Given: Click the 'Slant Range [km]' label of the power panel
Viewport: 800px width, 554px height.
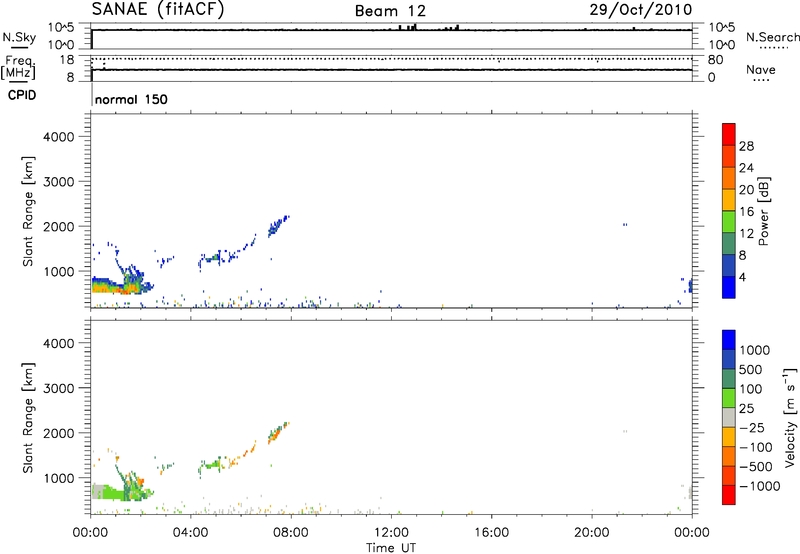Looking at the screenshot, I should pyautogui.click(x=28, y=211).
